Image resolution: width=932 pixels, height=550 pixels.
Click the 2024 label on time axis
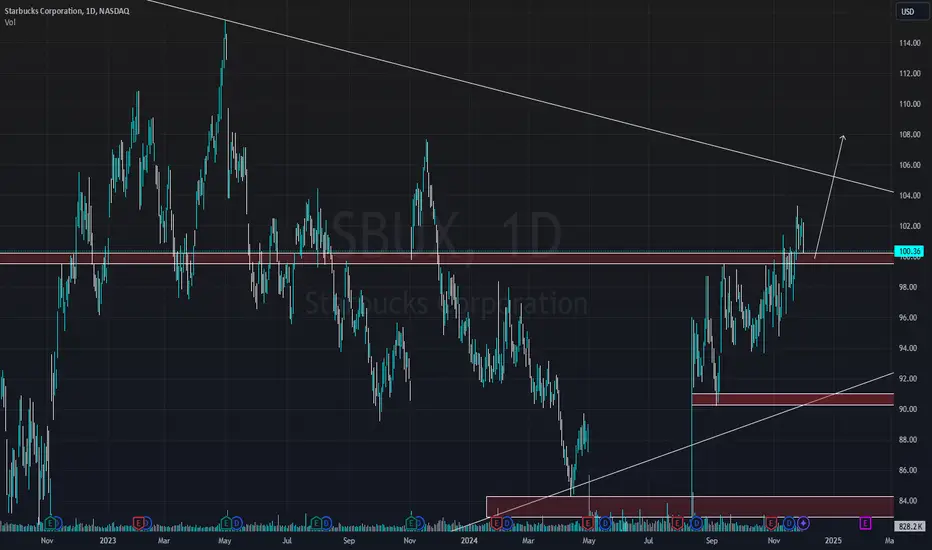(469, 540)
